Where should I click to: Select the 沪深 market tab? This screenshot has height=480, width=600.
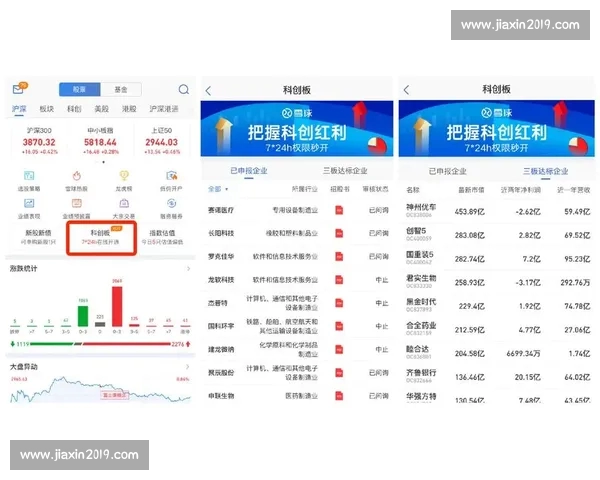[19, 109]
